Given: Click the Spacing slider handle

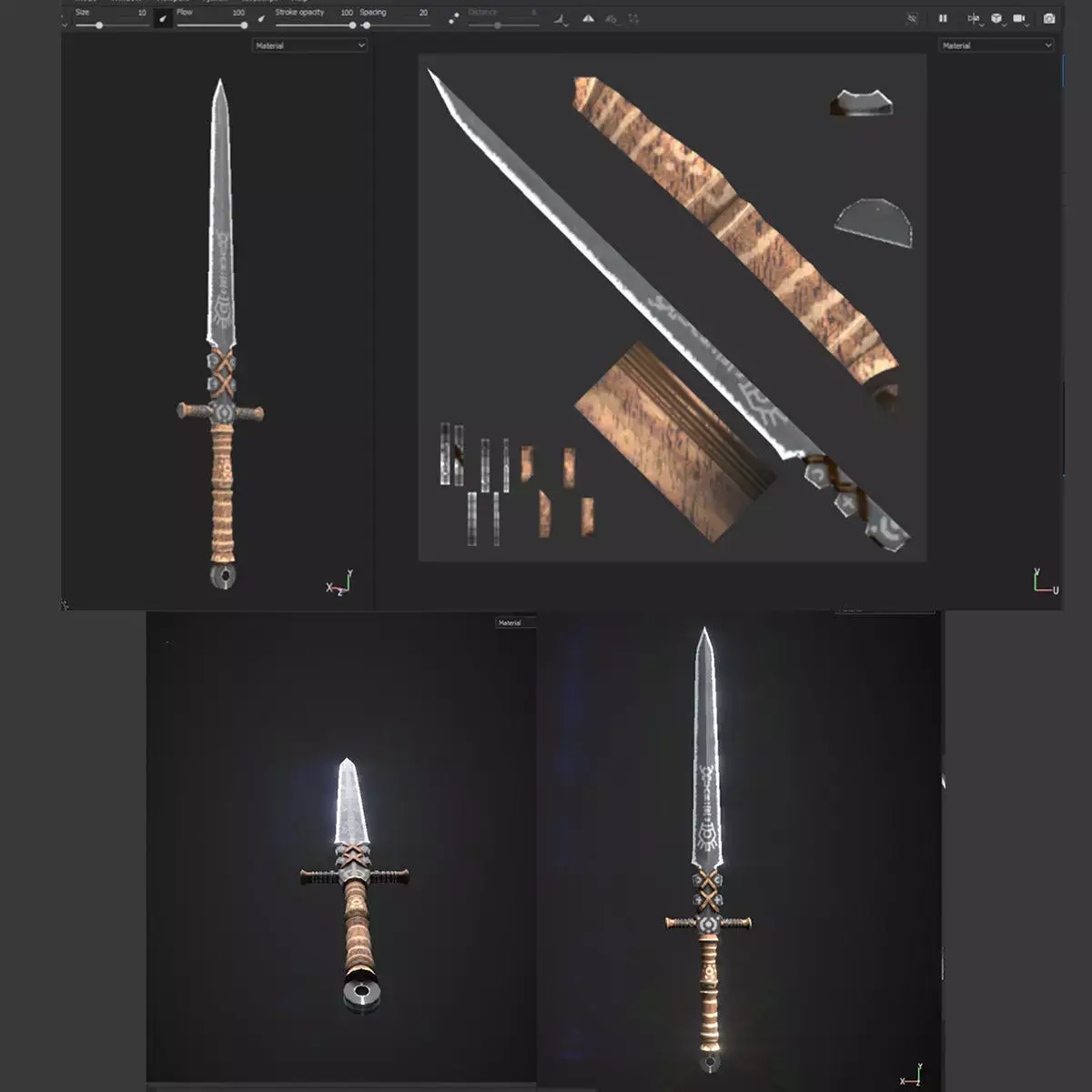Looking at the screenshot, I should coord(367,25).
